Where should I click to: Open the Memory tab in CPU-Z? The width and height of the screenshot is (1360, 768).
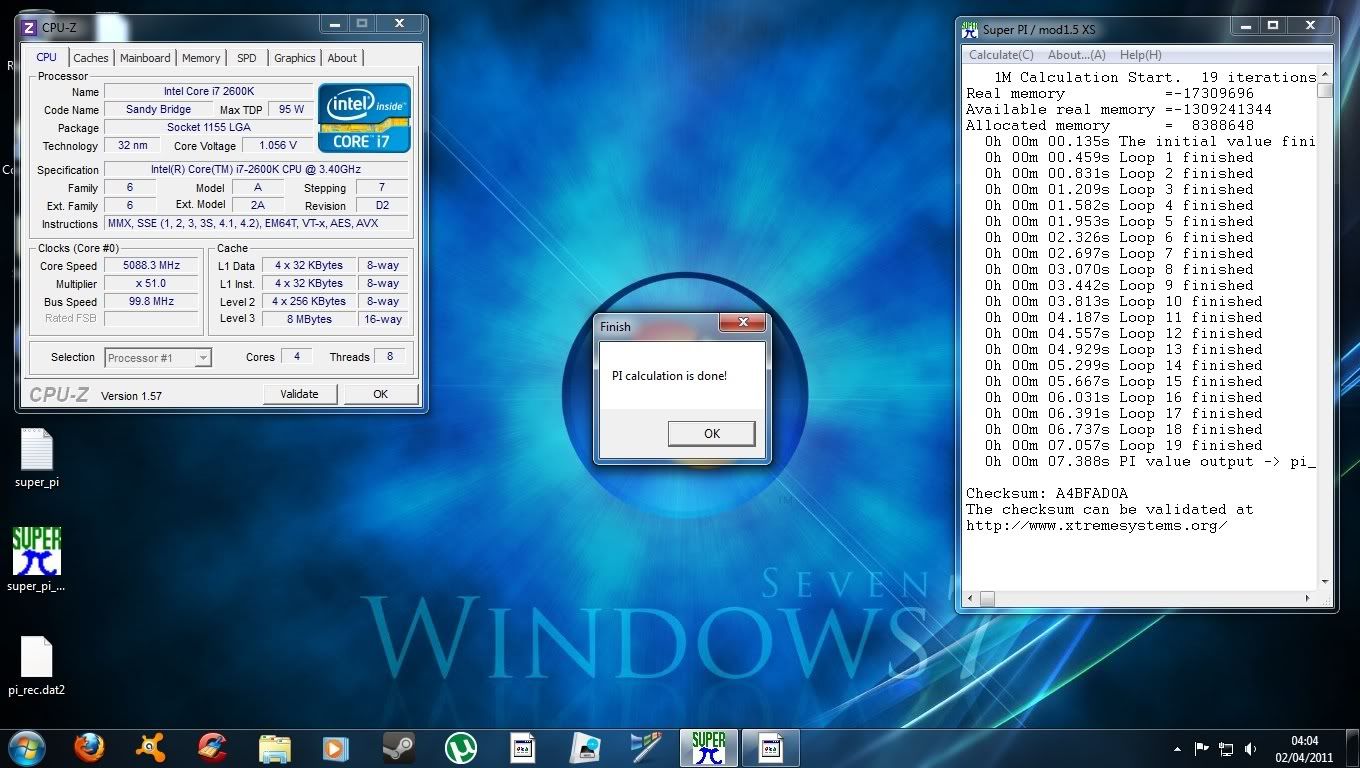(x=201, y=58)
